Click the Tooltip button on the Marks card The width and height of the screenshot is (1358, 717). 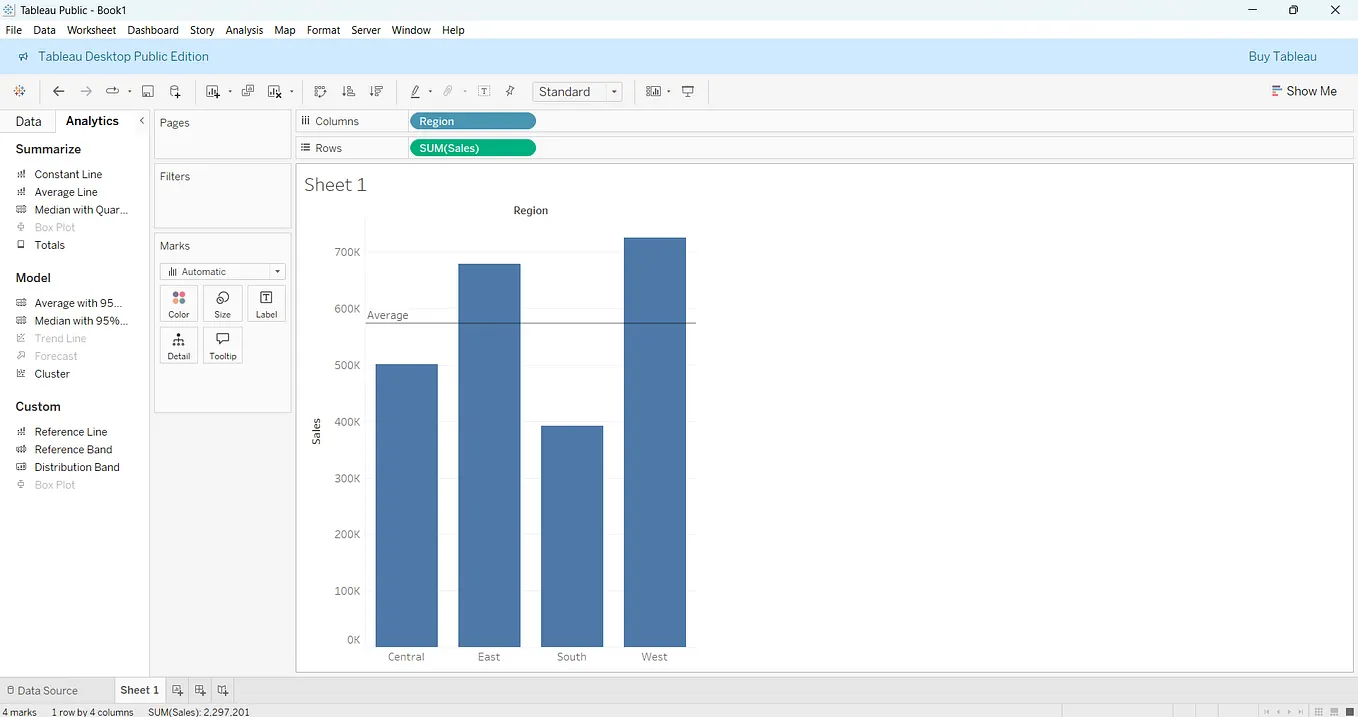[x=222, y=345]
